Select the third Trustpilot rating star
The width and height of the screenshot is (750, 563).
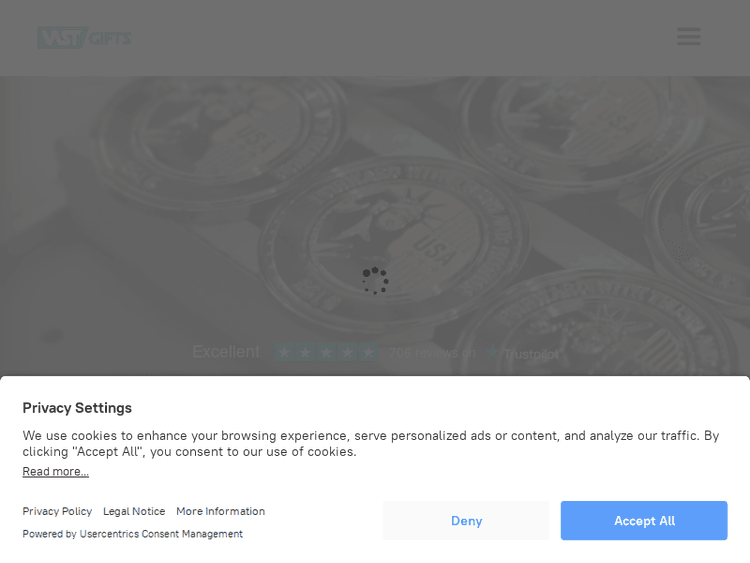click(x=326, y=353)
